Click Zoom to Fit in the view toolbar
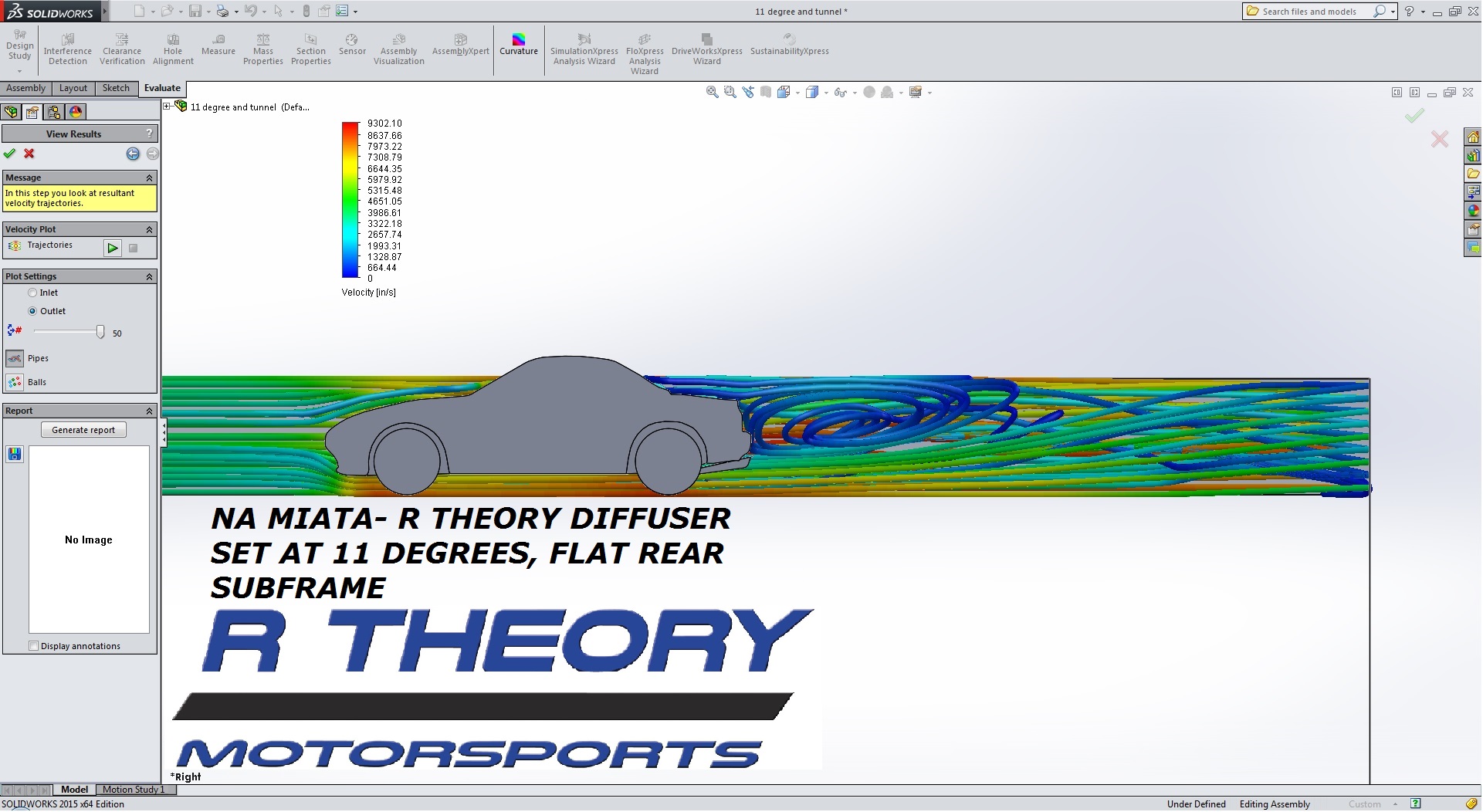The image size is (1483, 812). click(711, 92)
